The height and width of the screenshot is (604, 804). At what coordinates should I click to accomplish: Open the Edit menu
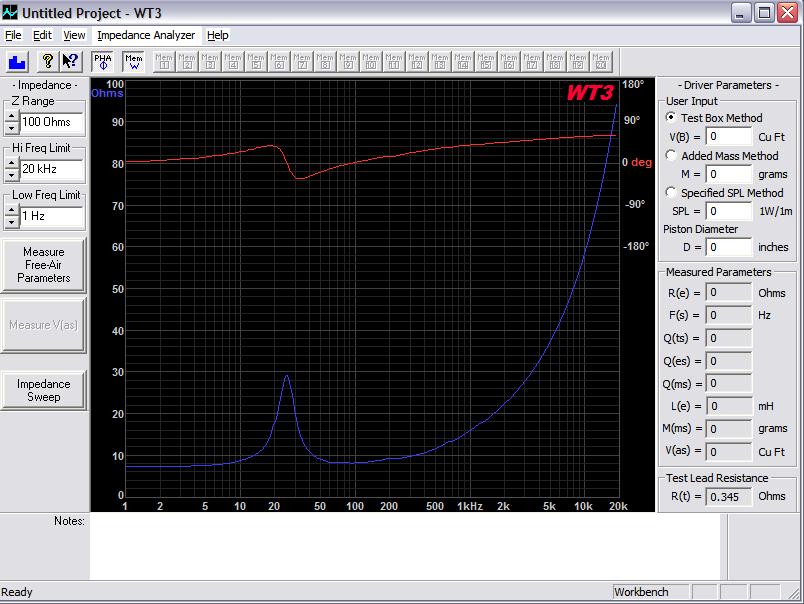42,35
